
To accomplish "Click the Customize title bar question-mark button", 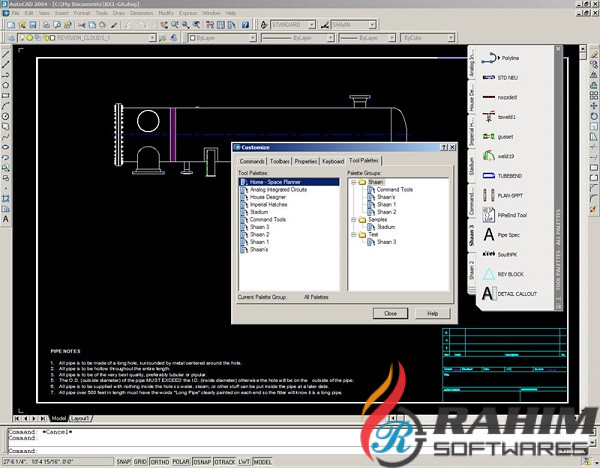I will [x=444, y=147].
